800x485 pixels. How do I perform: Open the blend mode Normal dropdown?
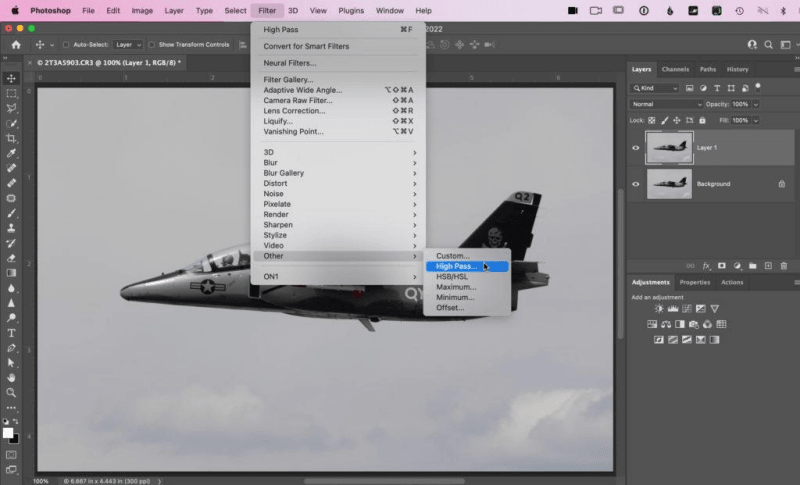(x=665, y=104)
